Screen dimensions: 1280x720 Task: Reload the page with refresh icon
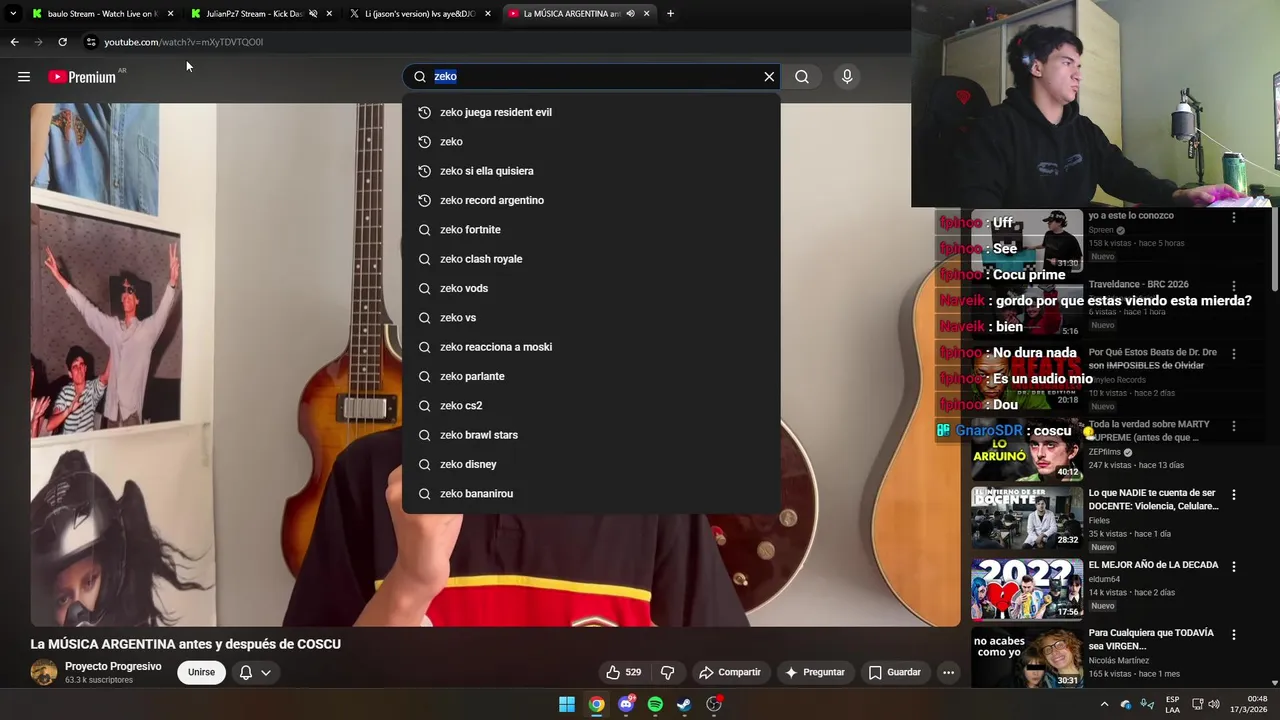(x=62, y=42)
